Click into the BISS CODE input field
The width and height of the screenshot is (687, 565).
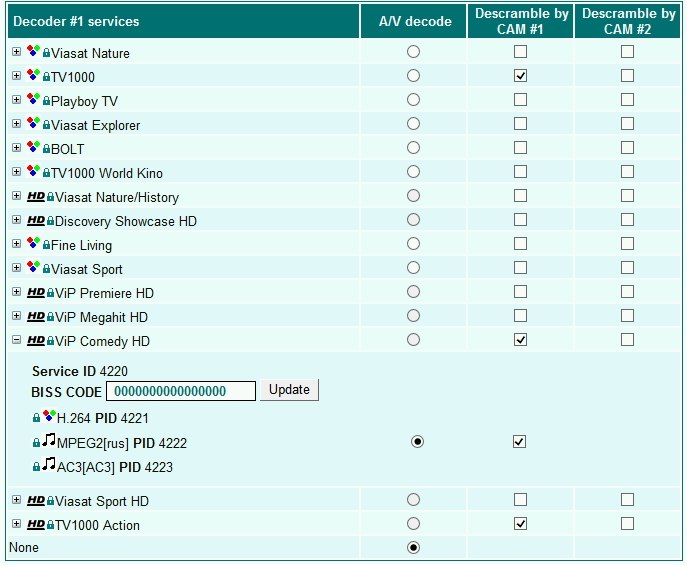click(181, 391)
